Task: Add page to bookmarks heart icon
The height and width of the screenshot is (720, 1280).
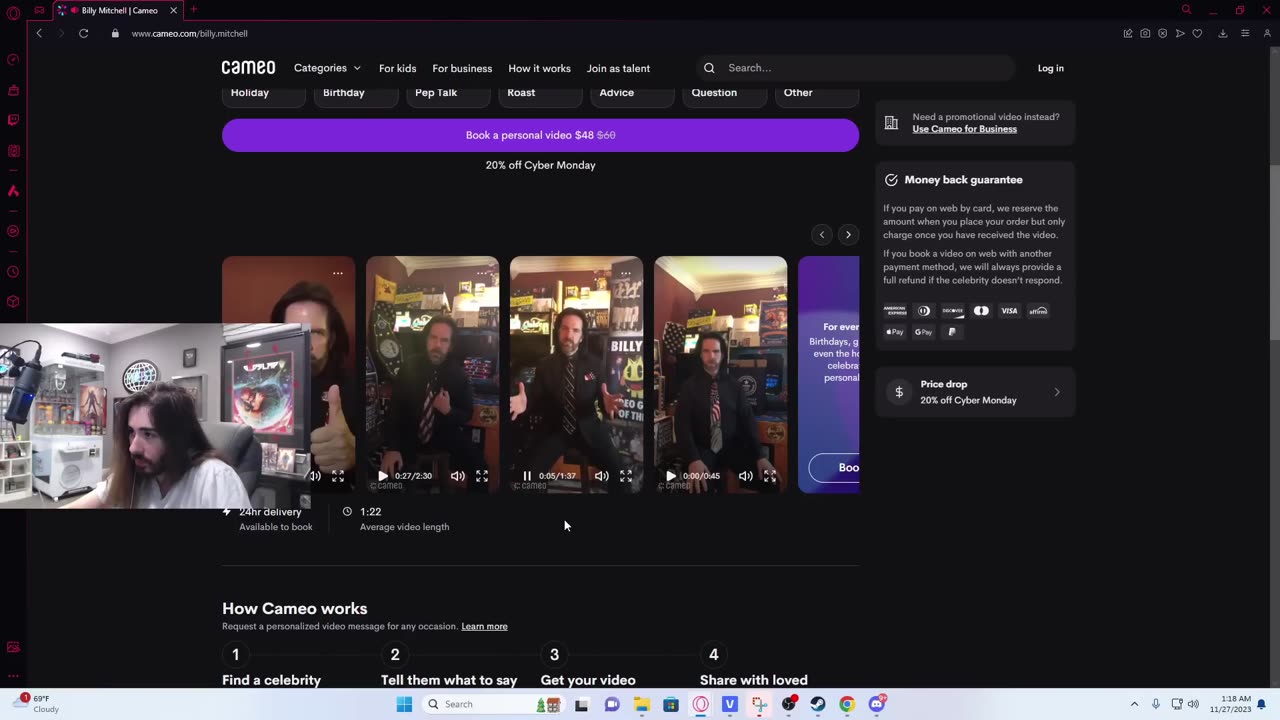Action: pyautogui.click(x=1197, y=33)
